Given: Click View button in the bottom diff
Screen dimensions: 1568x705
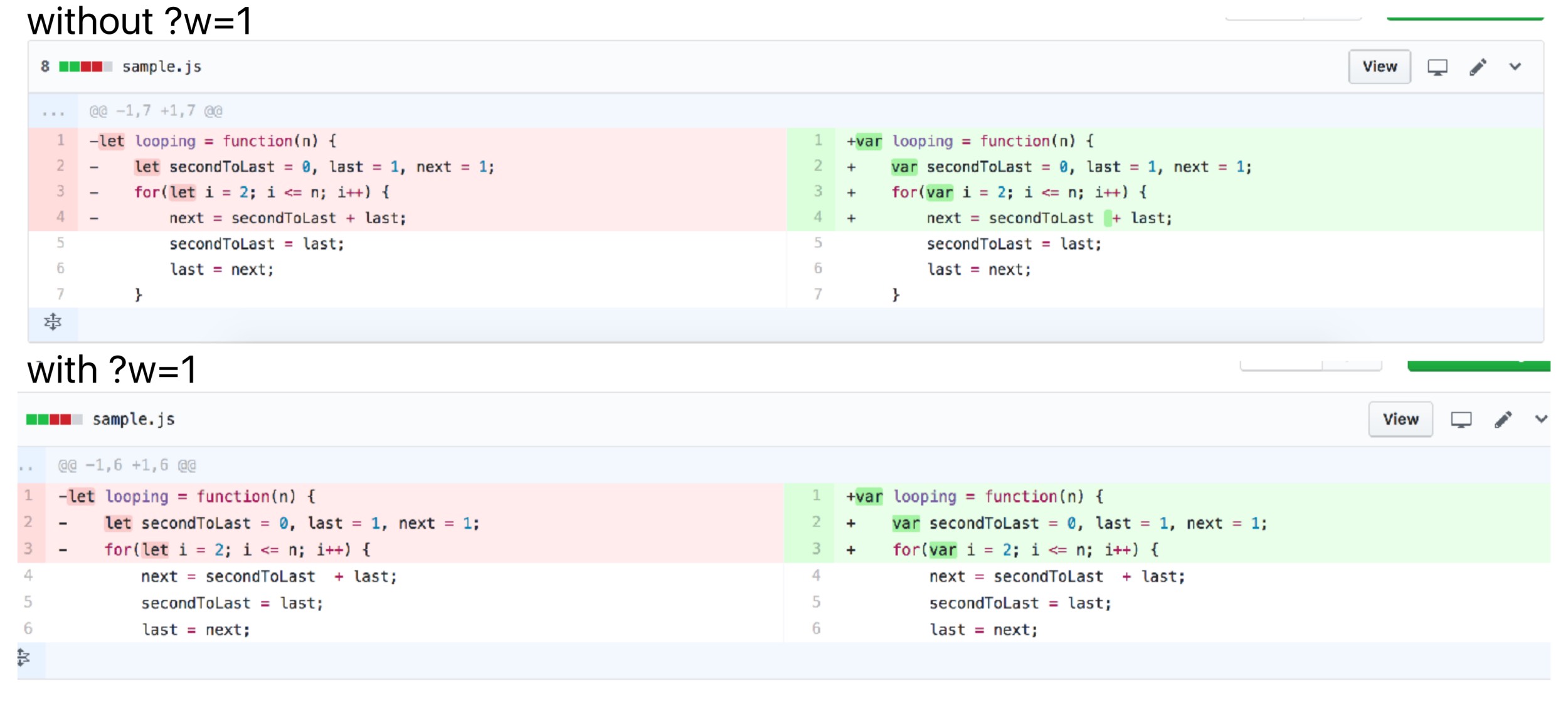Looking at the screenshot, I should click(1401, 419).
